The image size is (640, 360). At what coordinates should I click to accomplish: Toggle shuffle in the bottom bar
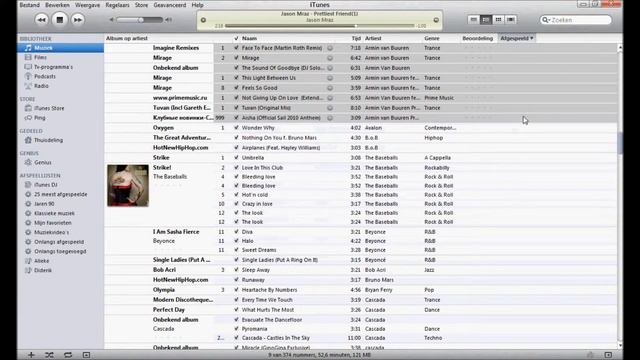(49, 355)
